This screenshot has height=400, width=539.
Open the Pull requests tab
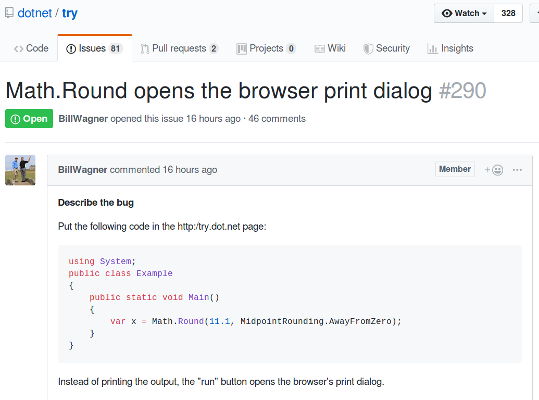(x=179, y=48)
